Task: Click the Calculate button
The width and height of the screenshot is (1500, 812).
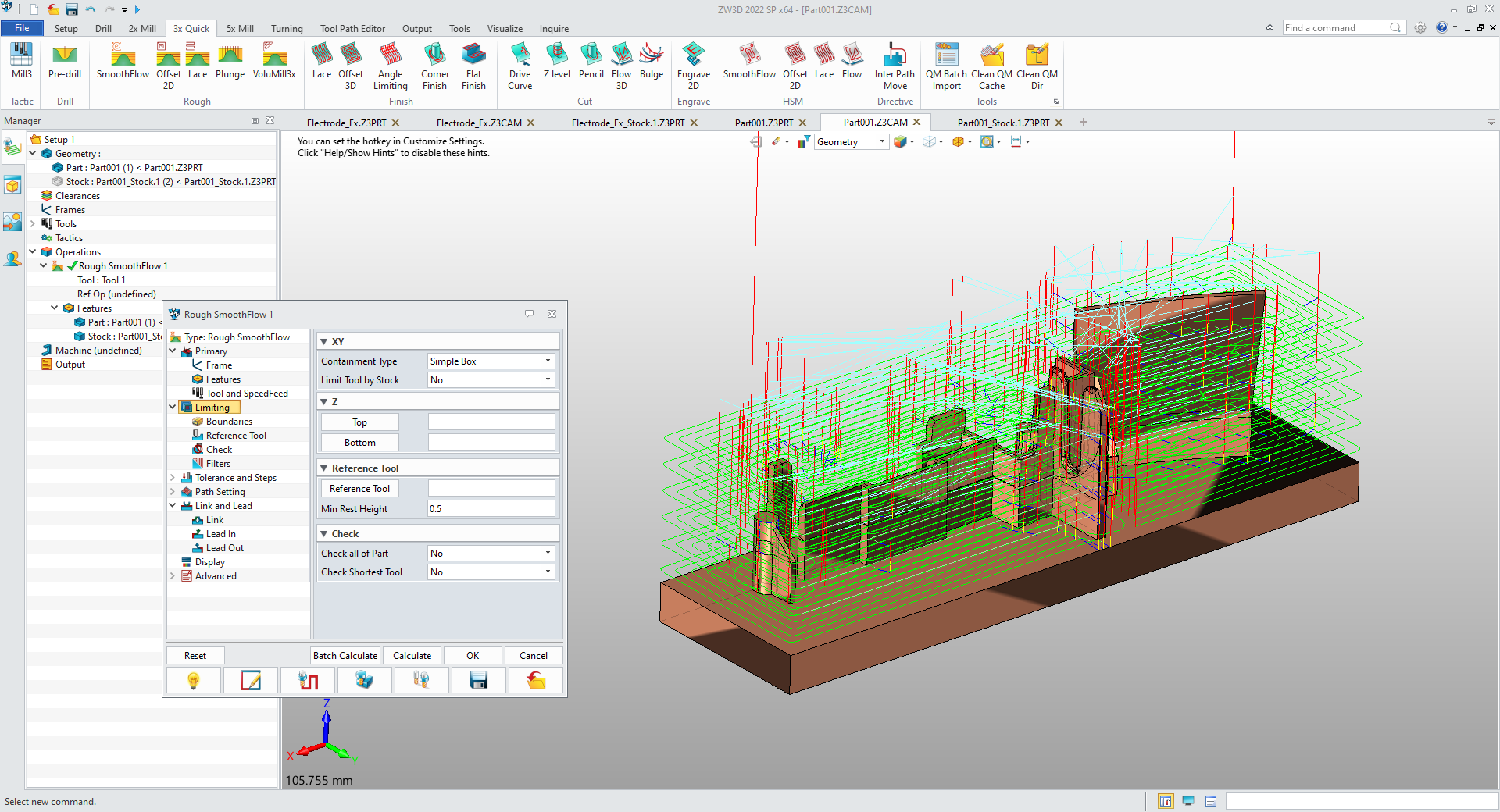Action: [412, 656]
